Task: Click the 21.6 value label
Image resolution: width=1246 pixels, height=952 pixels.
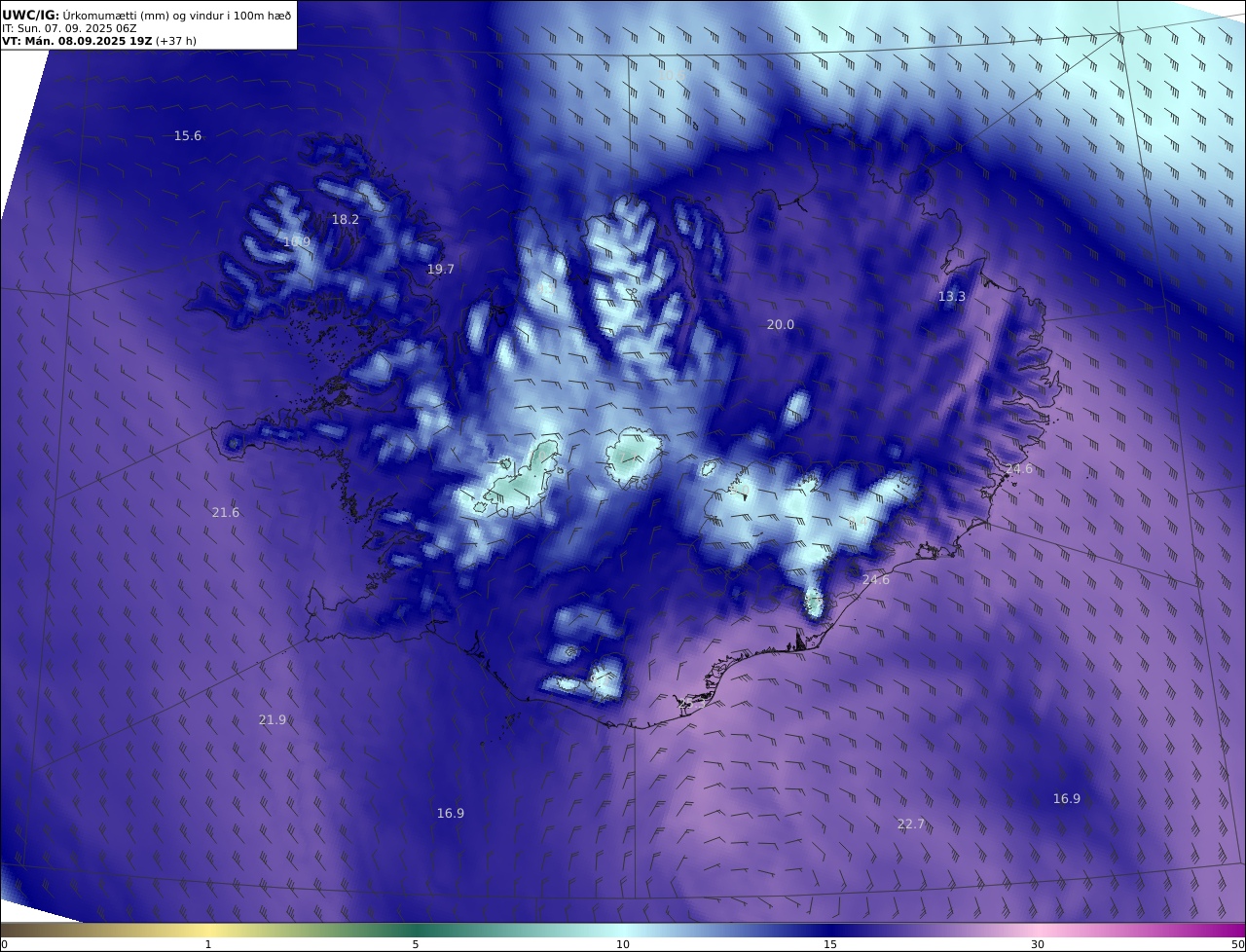Action: (x=226, y=513)
